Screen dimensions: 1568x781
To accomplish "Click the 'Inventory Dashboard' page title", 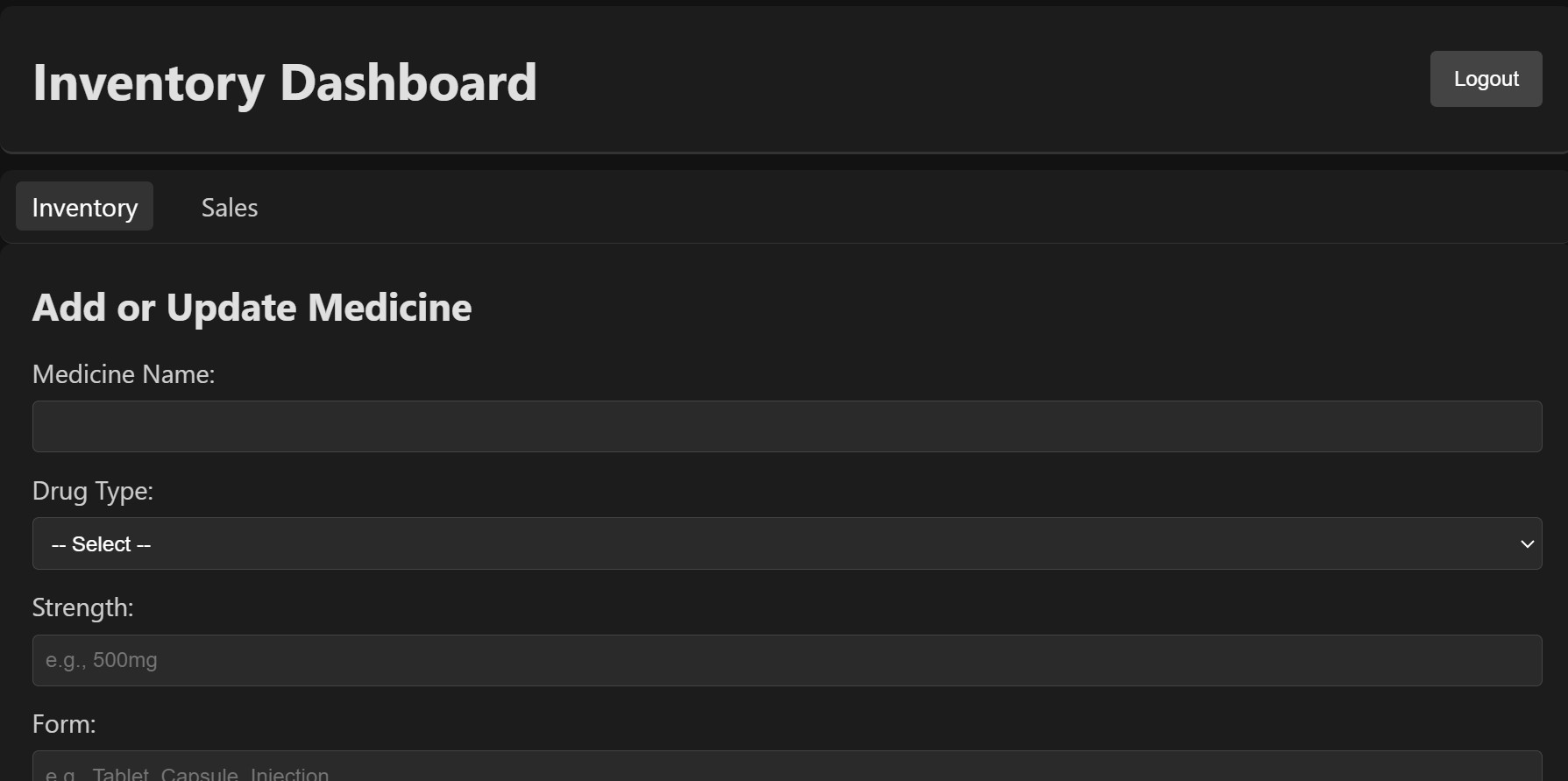I will 284,82.
